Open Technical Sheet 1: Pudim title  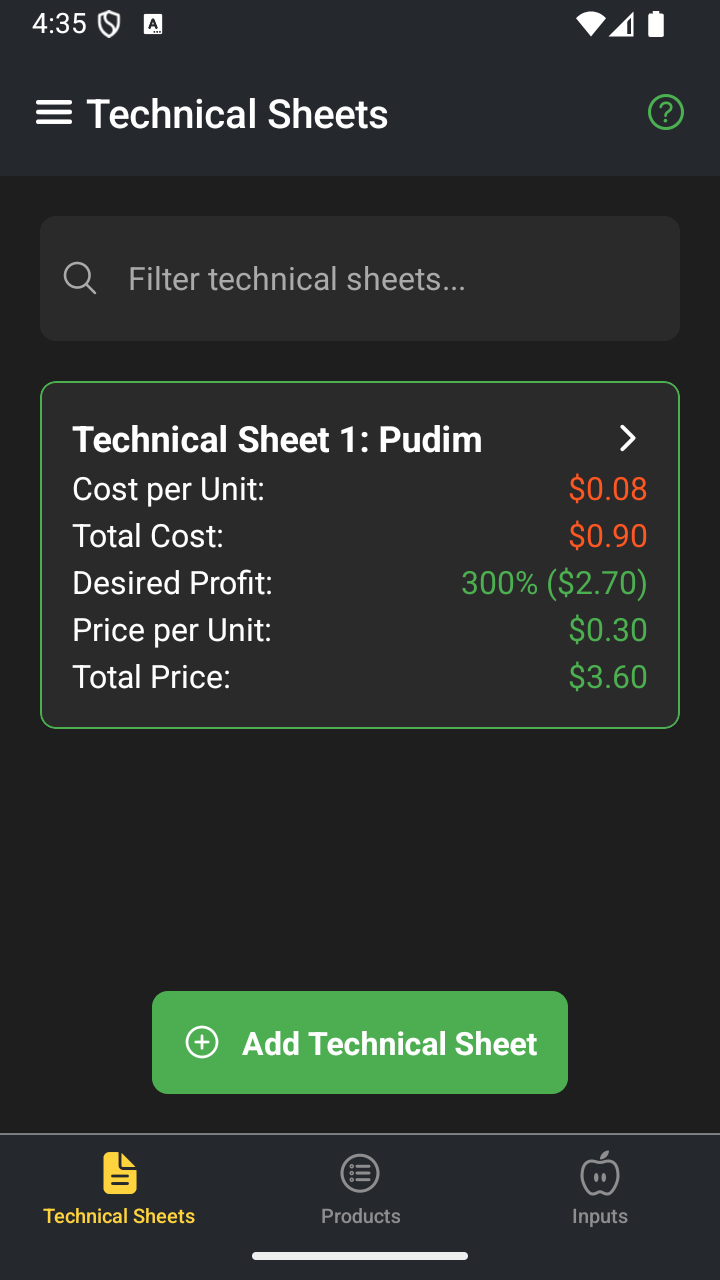click(x=277, y=439)
